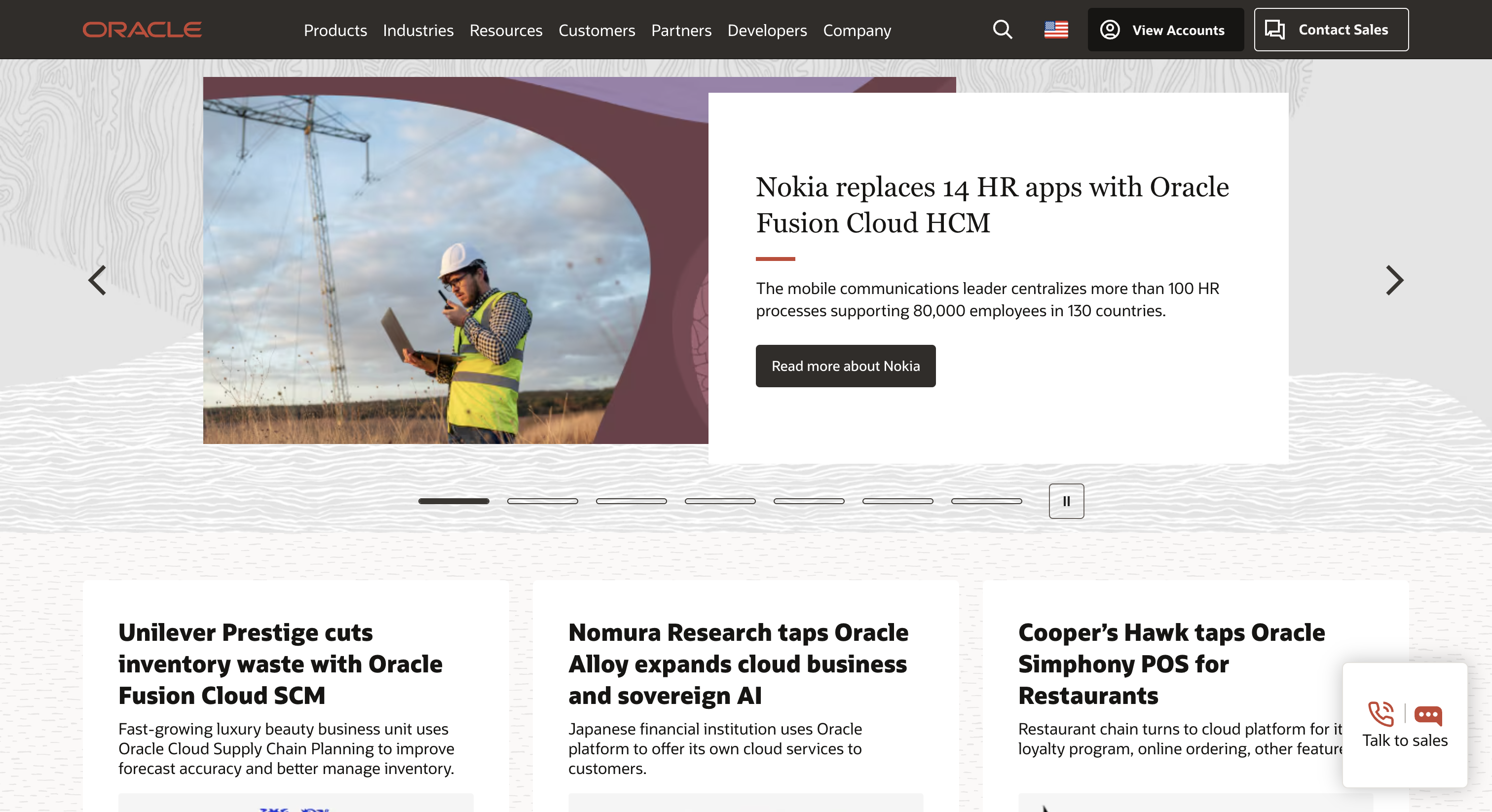Advance to next carousel slide arrow

click(x=1394, y=280)
